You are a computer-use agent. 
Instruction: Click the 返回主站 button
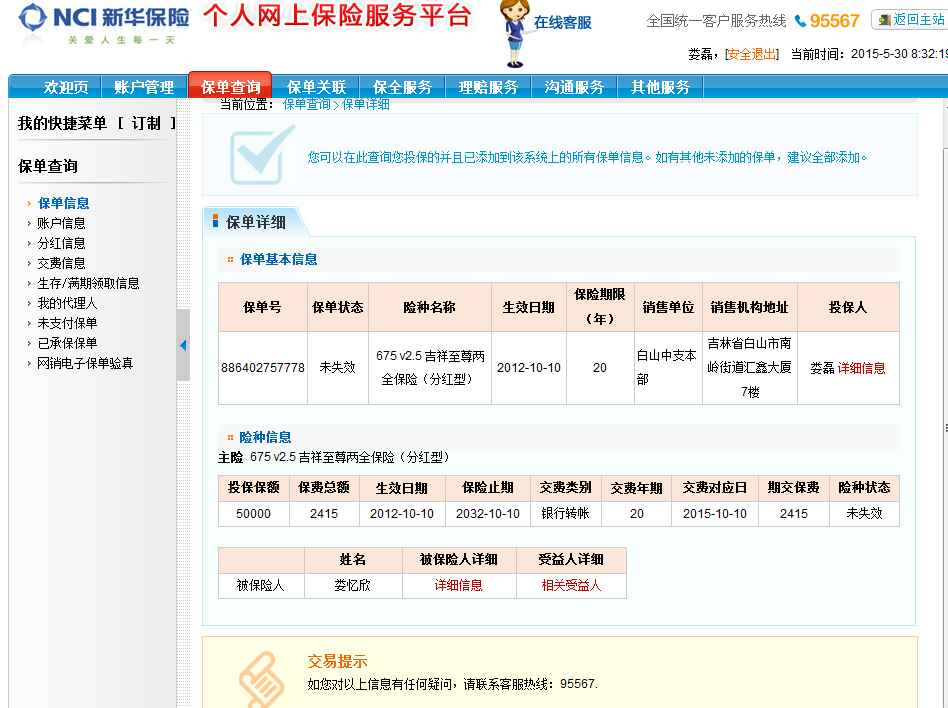(x=909, y=20)
